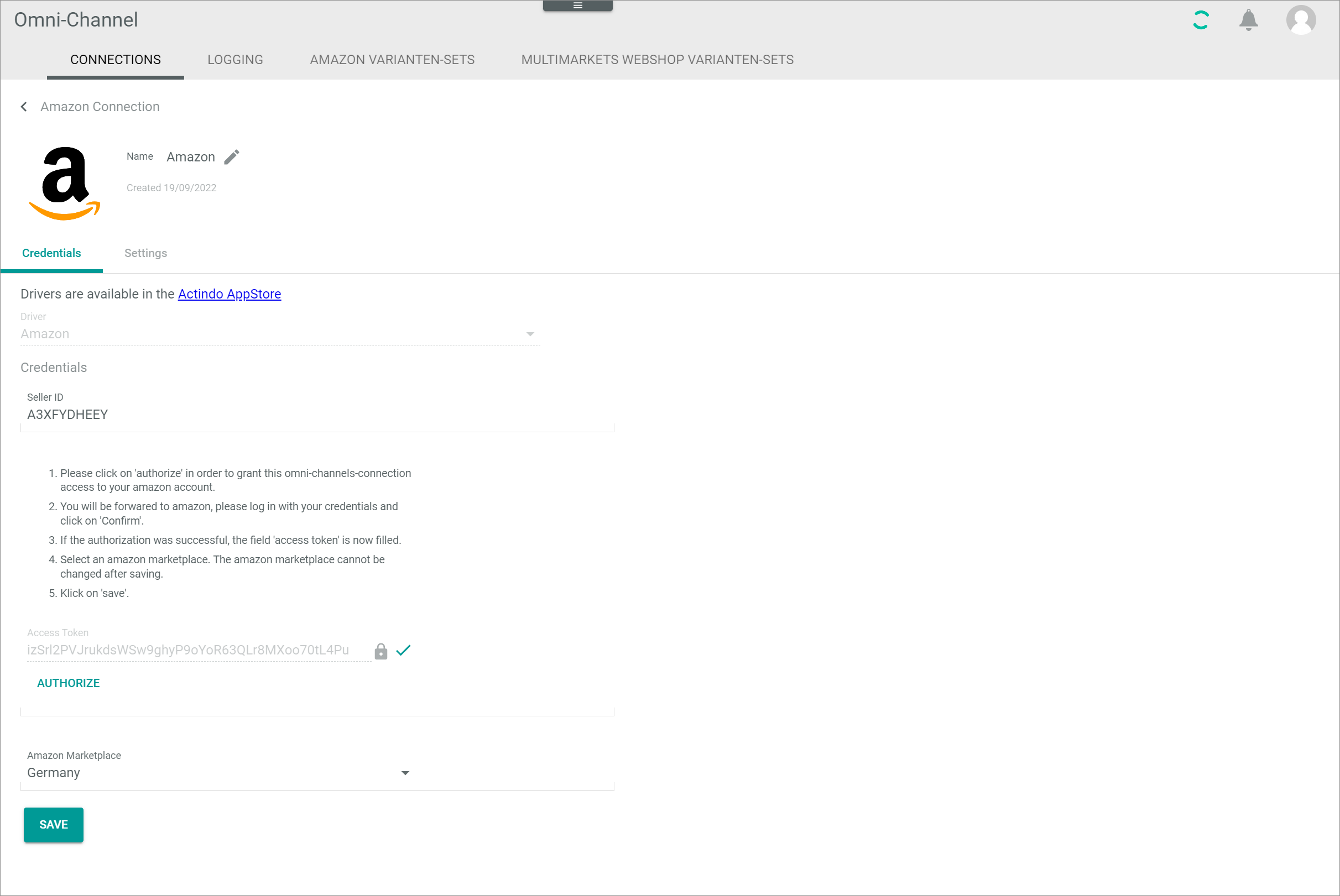Click the back arrow next to Amazon Connection

(23, 107)
